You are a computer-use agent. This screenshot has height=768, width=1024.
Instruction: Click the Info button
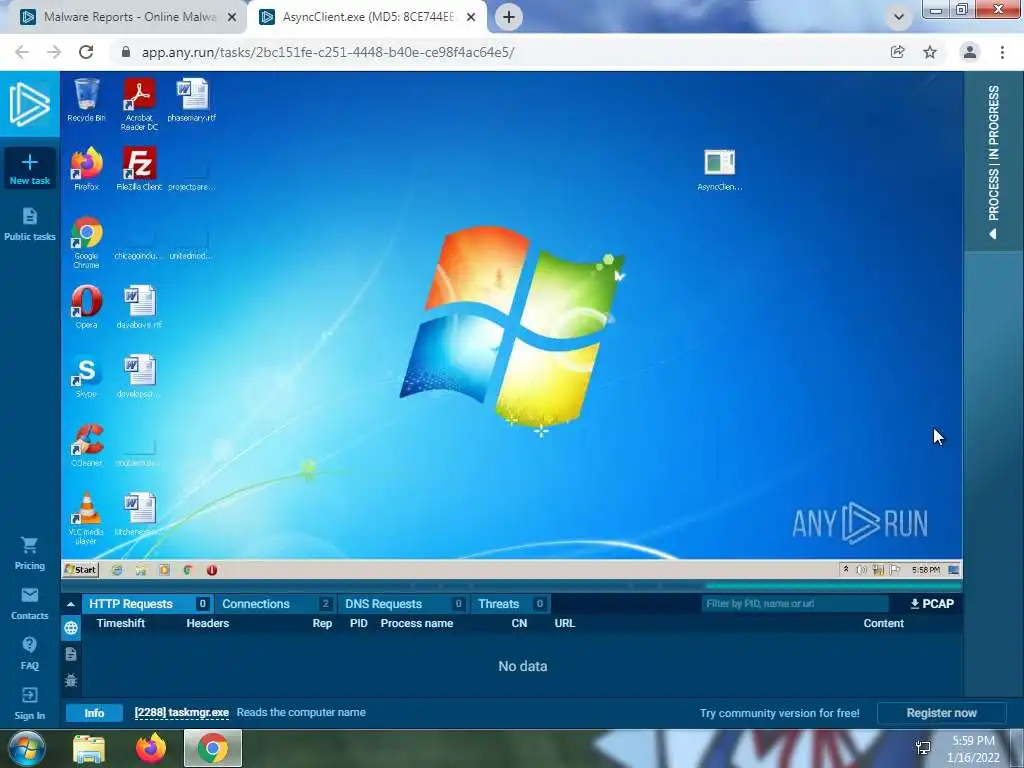click(x=94, y=713)
